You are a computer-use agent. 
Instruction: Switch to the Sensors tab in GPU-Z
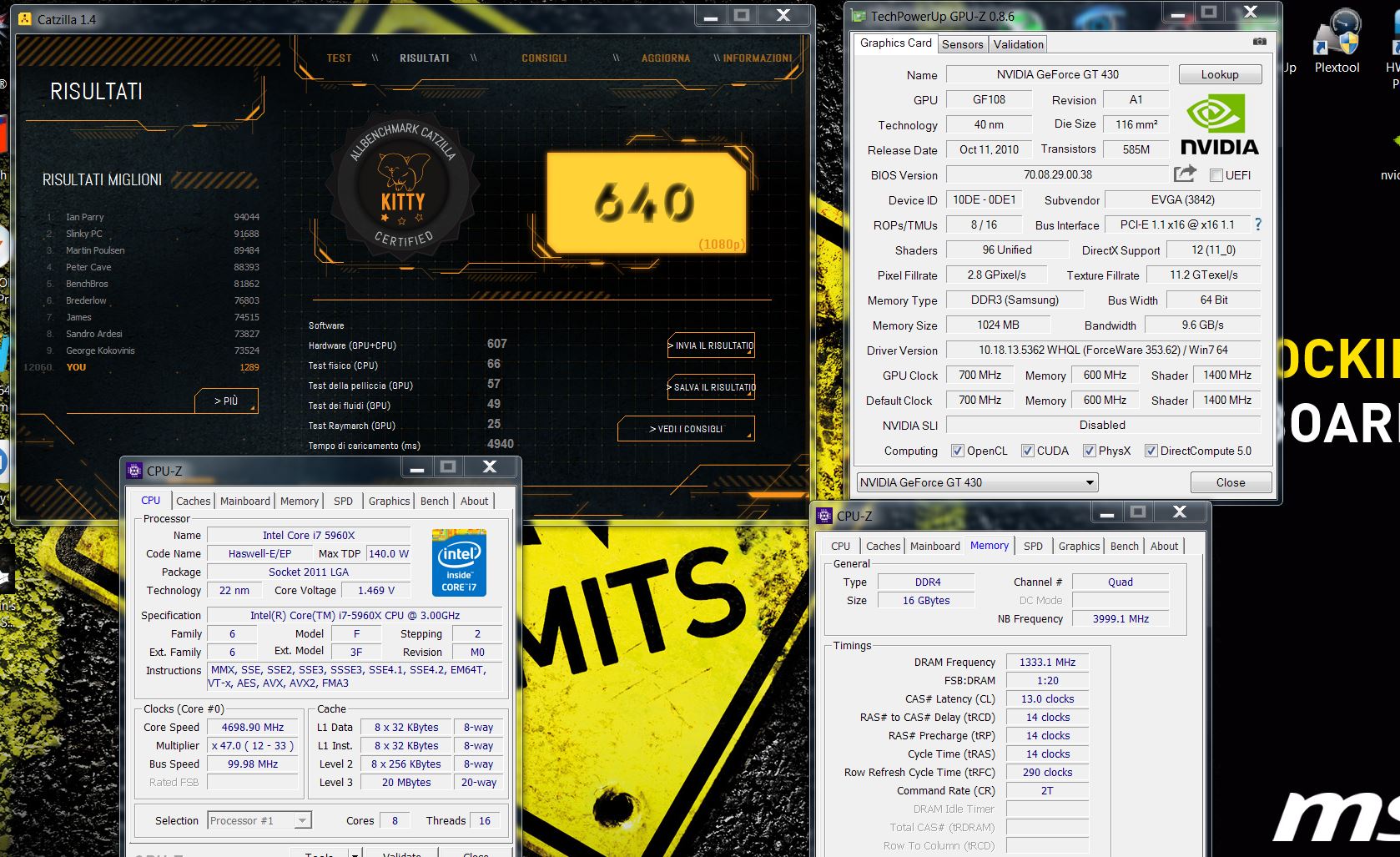click(x=963, y=44)
